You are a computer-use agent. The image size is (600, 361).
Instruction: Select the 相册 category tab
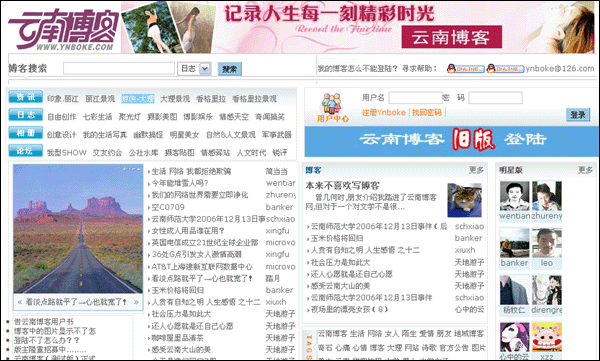click(26, 133)
